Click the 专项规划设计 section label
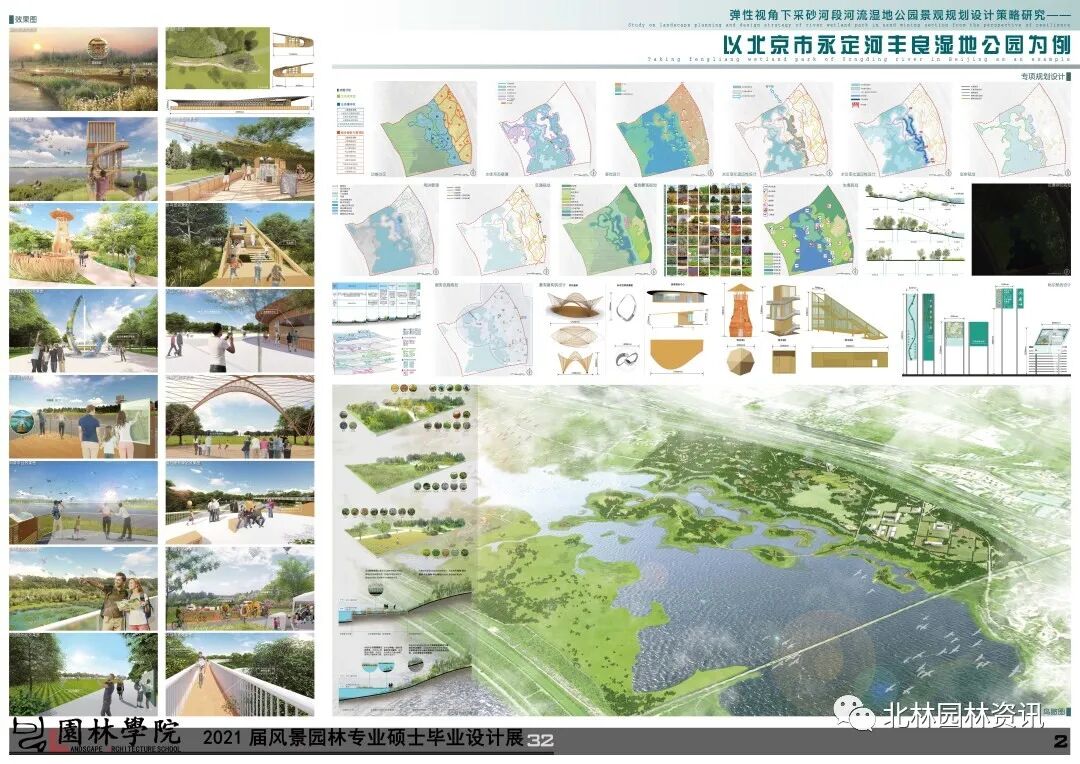 1043,76
